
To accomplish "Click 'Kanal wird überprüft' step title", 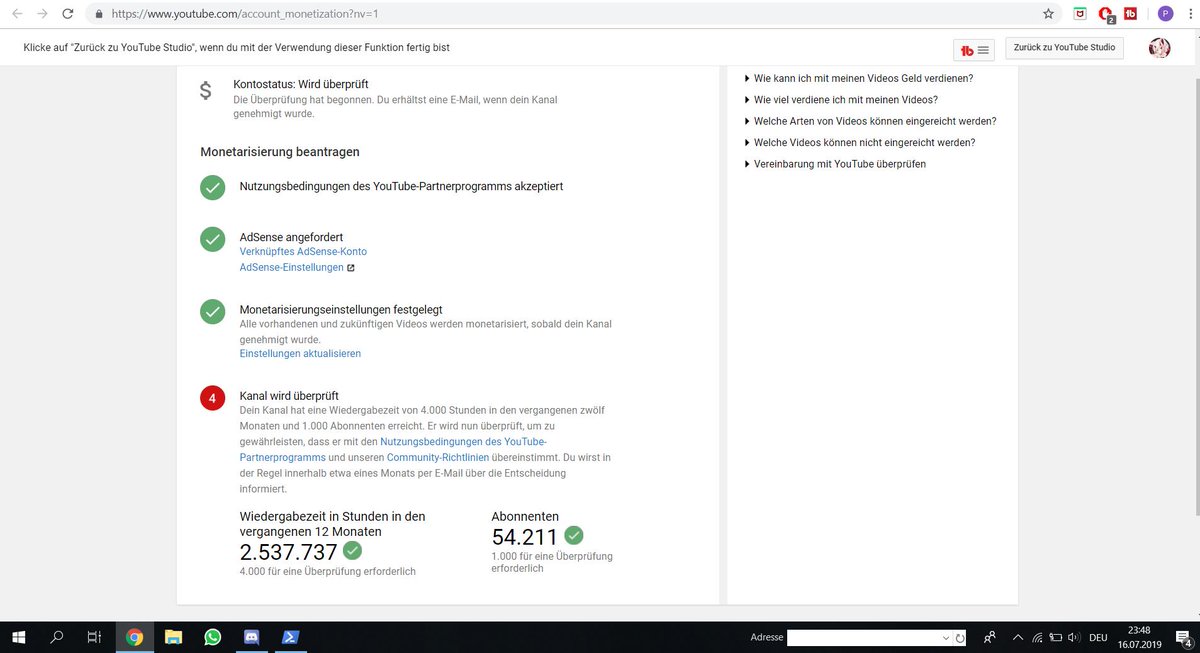I will (289, 396).
